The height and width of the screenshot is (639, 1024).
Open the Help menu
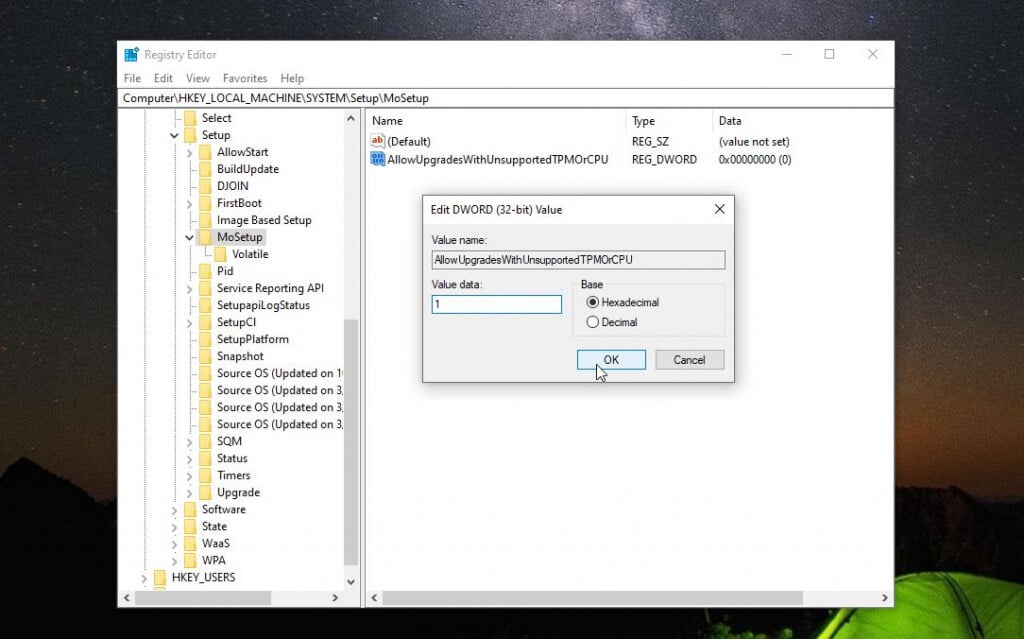(292, 78)
